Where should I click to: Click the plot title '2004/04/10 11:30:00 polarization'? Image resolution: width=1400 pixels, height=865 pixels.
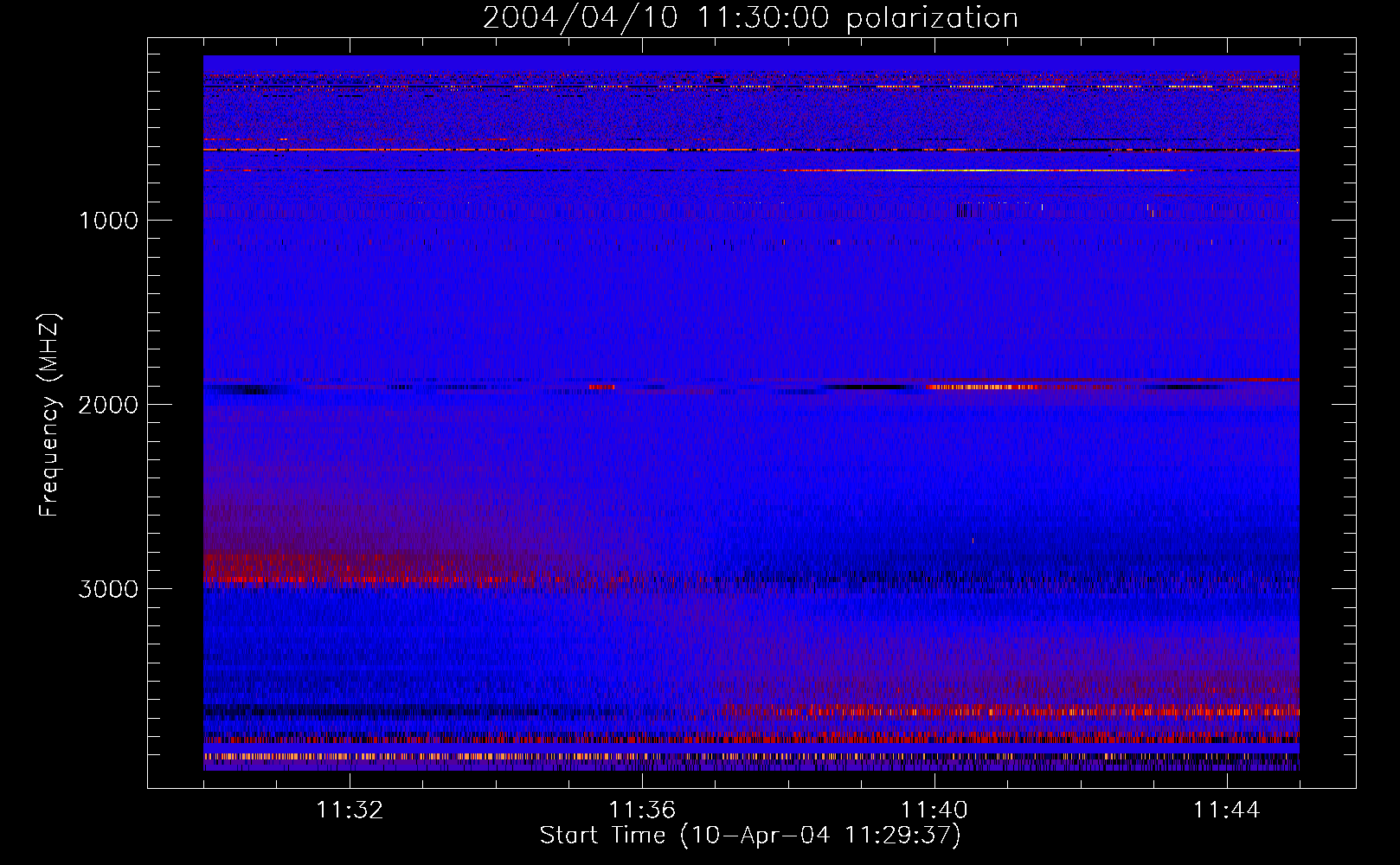click(x=750, y=18)
